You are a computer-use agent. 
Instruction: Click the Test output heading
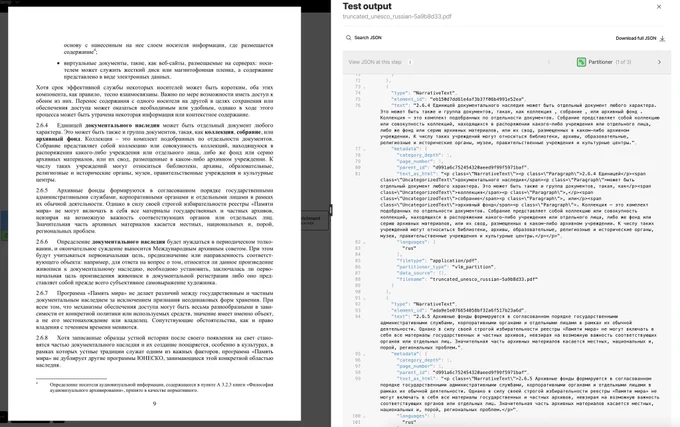click(x=367, y=6)
